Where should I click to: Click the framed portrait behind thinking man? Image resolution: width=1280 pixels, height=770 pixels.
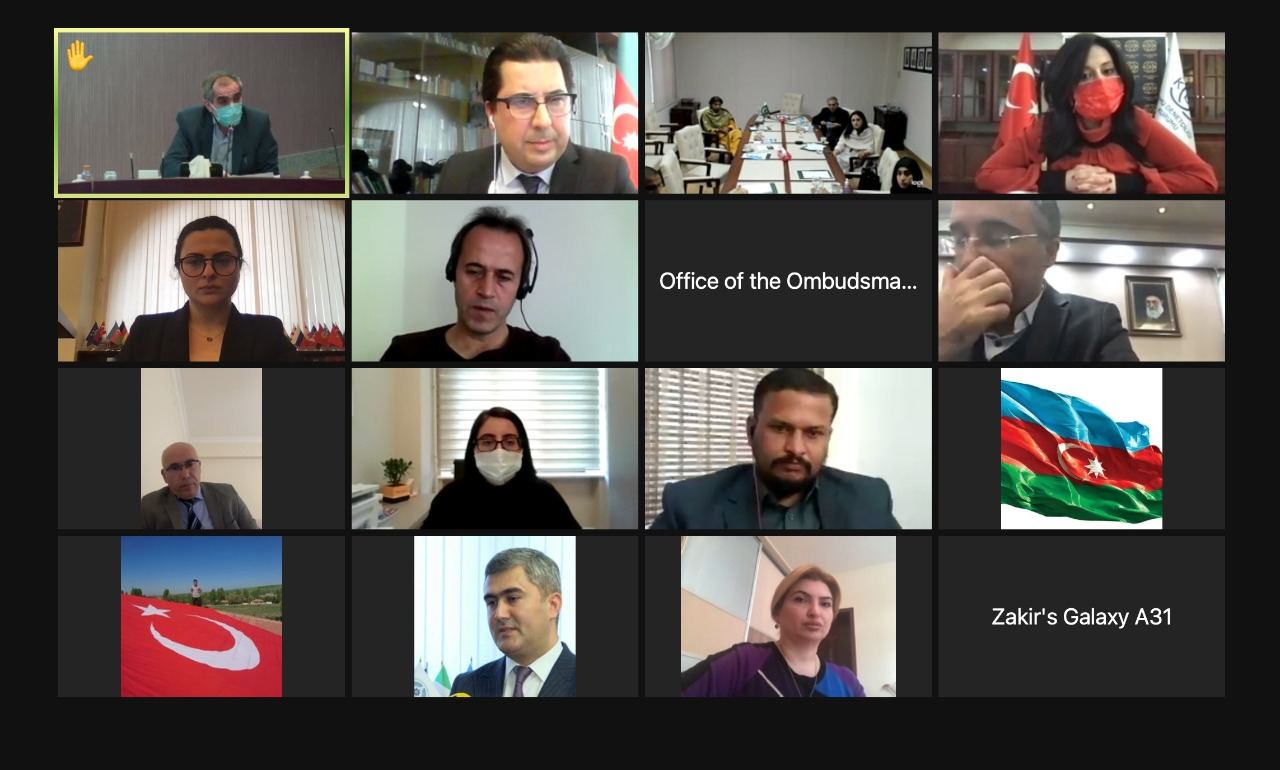click(x=1153, y=306)
